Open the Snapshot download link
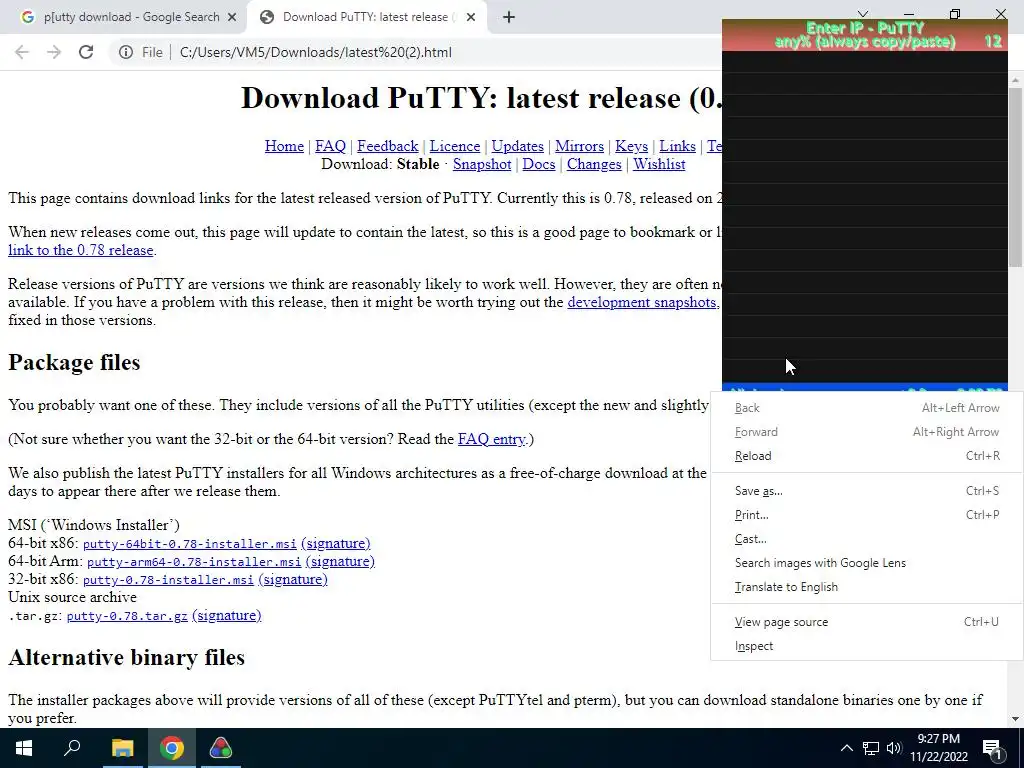1024x768 pixels. (482, 165)
